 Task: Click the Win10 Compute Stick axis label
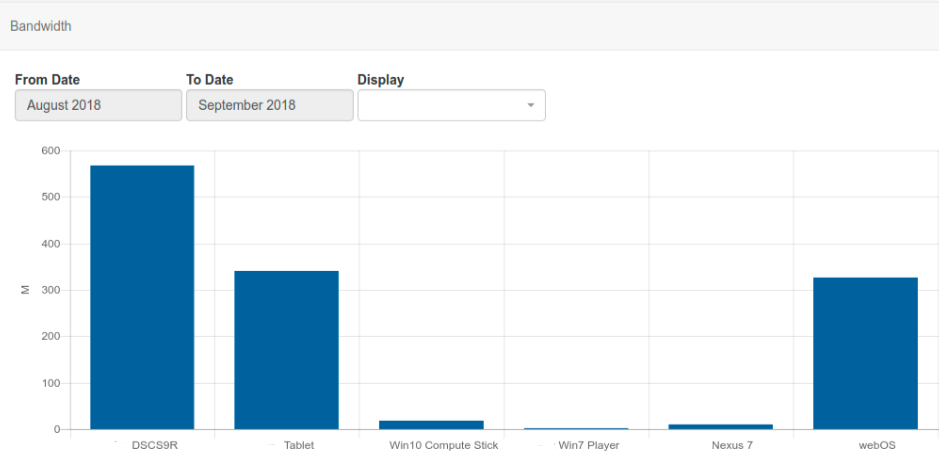click(x=443, y=445)
